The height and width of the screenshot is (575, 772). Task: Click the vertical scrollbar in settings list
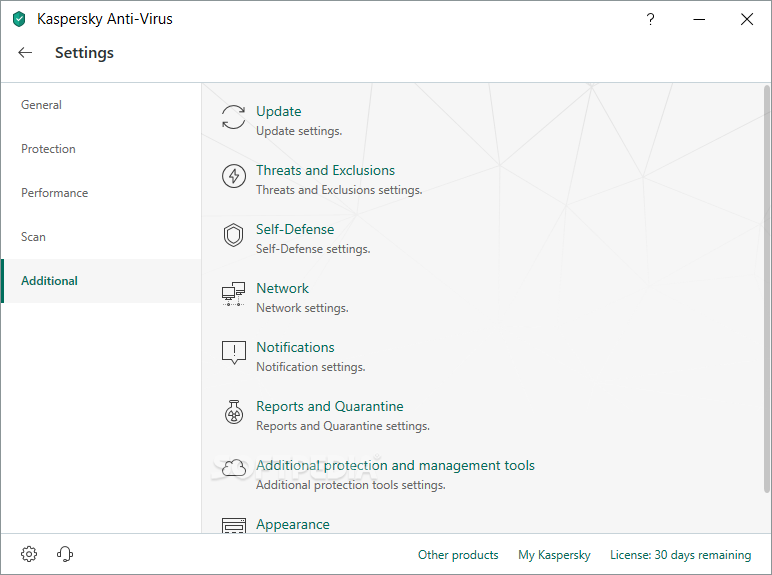coord(767,288)
